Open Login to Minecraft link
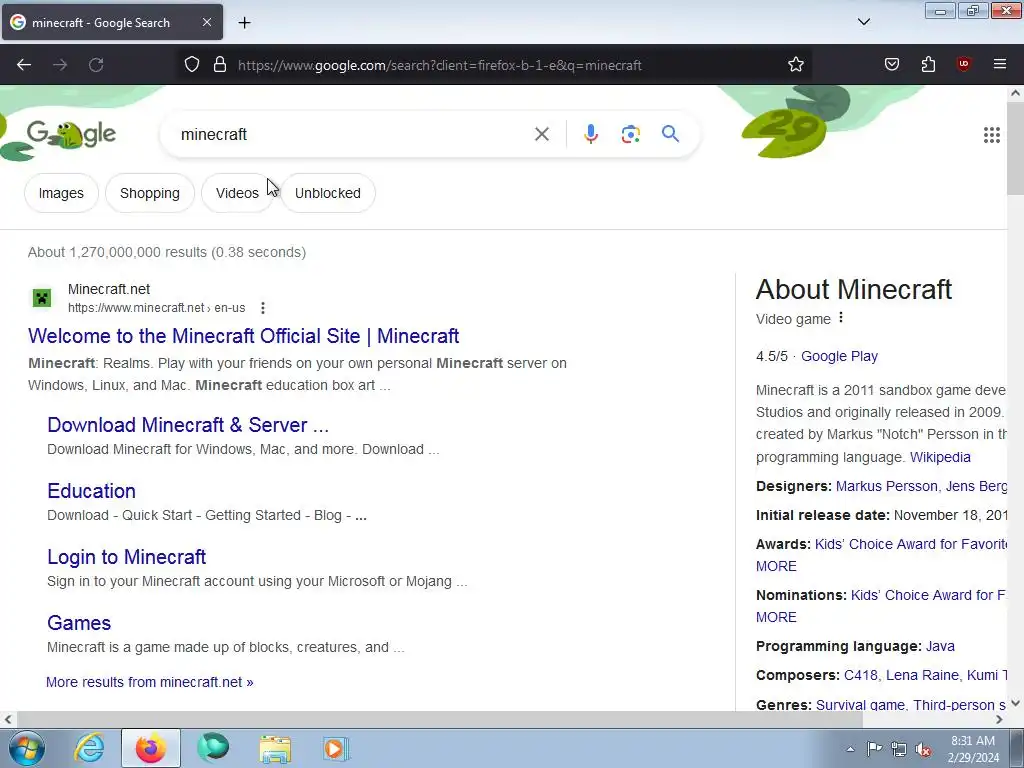 (127, 557)
